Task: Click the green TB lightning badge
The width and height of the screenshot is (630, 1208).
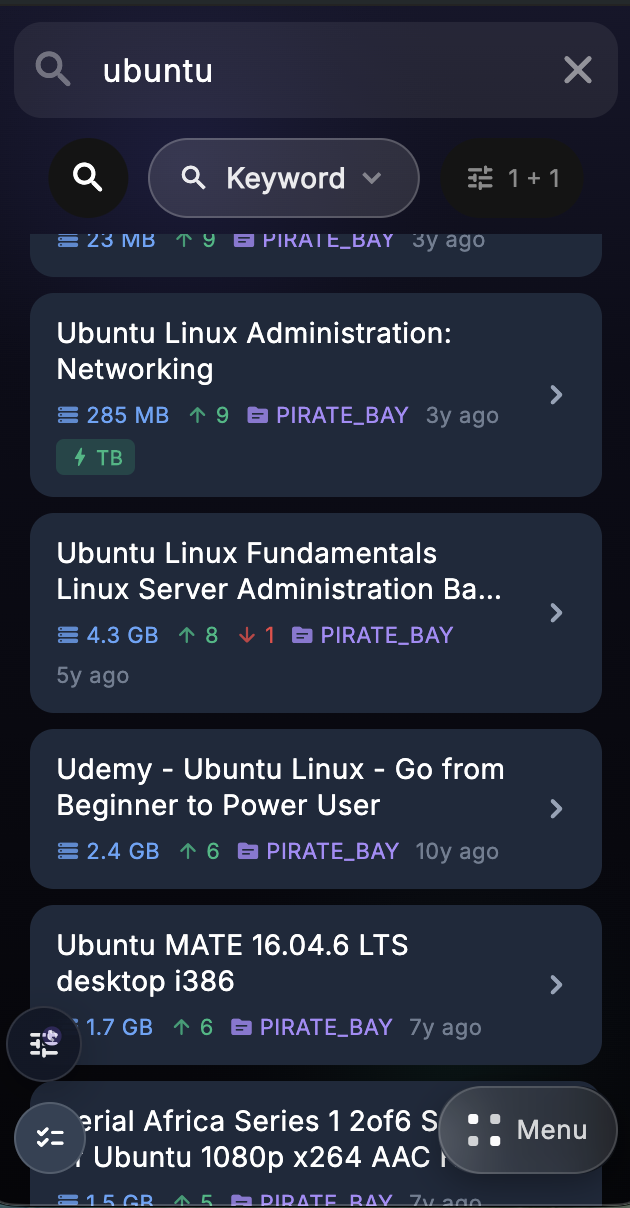Action: 96,458
